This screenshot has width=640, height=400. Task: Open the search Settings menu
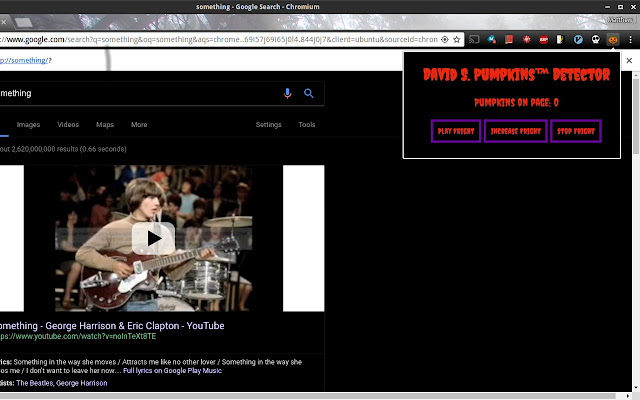tap(269, 124)
